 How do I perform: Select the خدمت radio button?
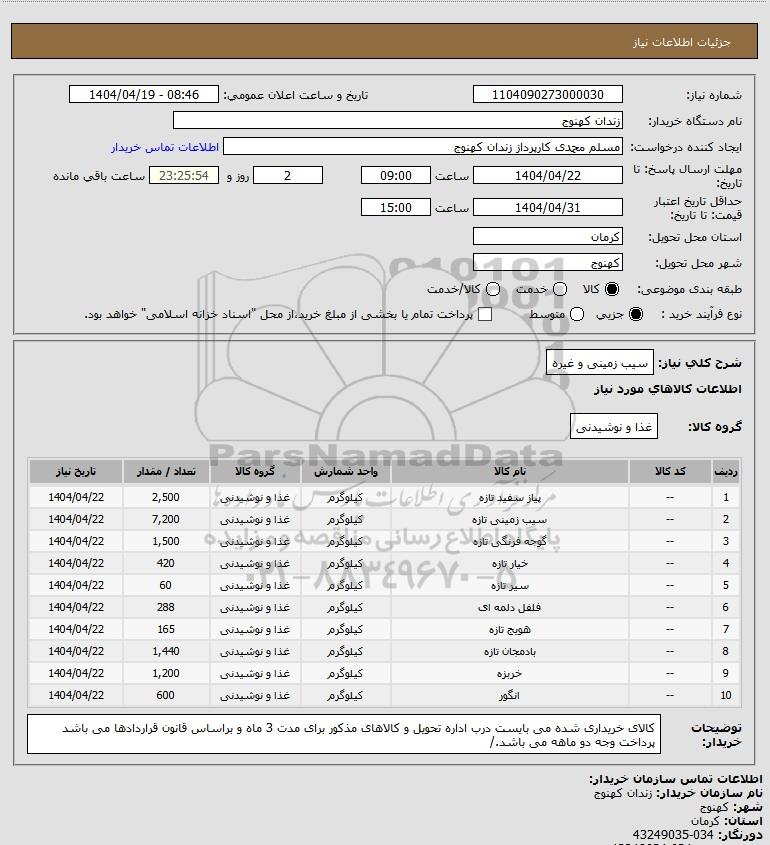point(560,289)
